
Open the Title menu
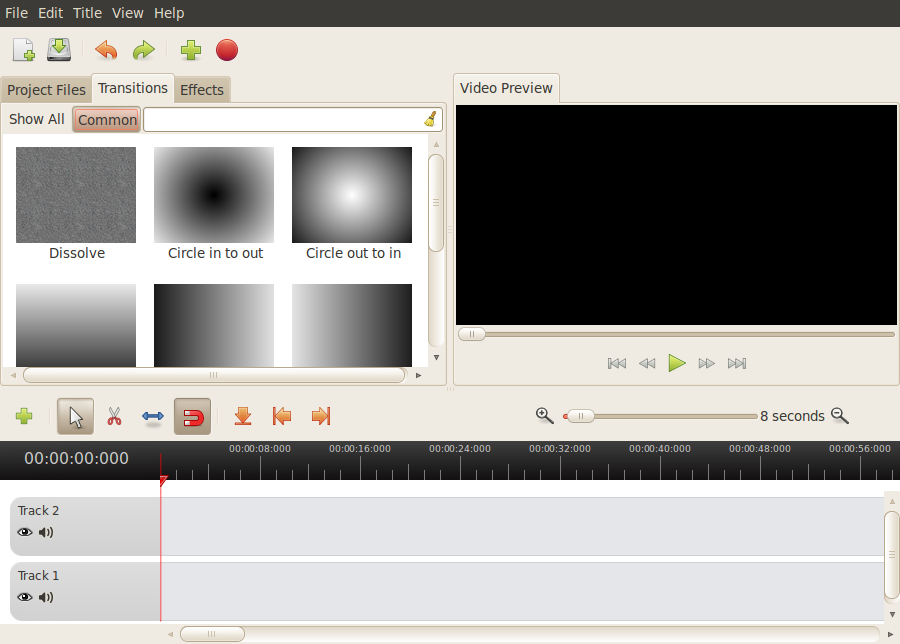pos(87,13)
